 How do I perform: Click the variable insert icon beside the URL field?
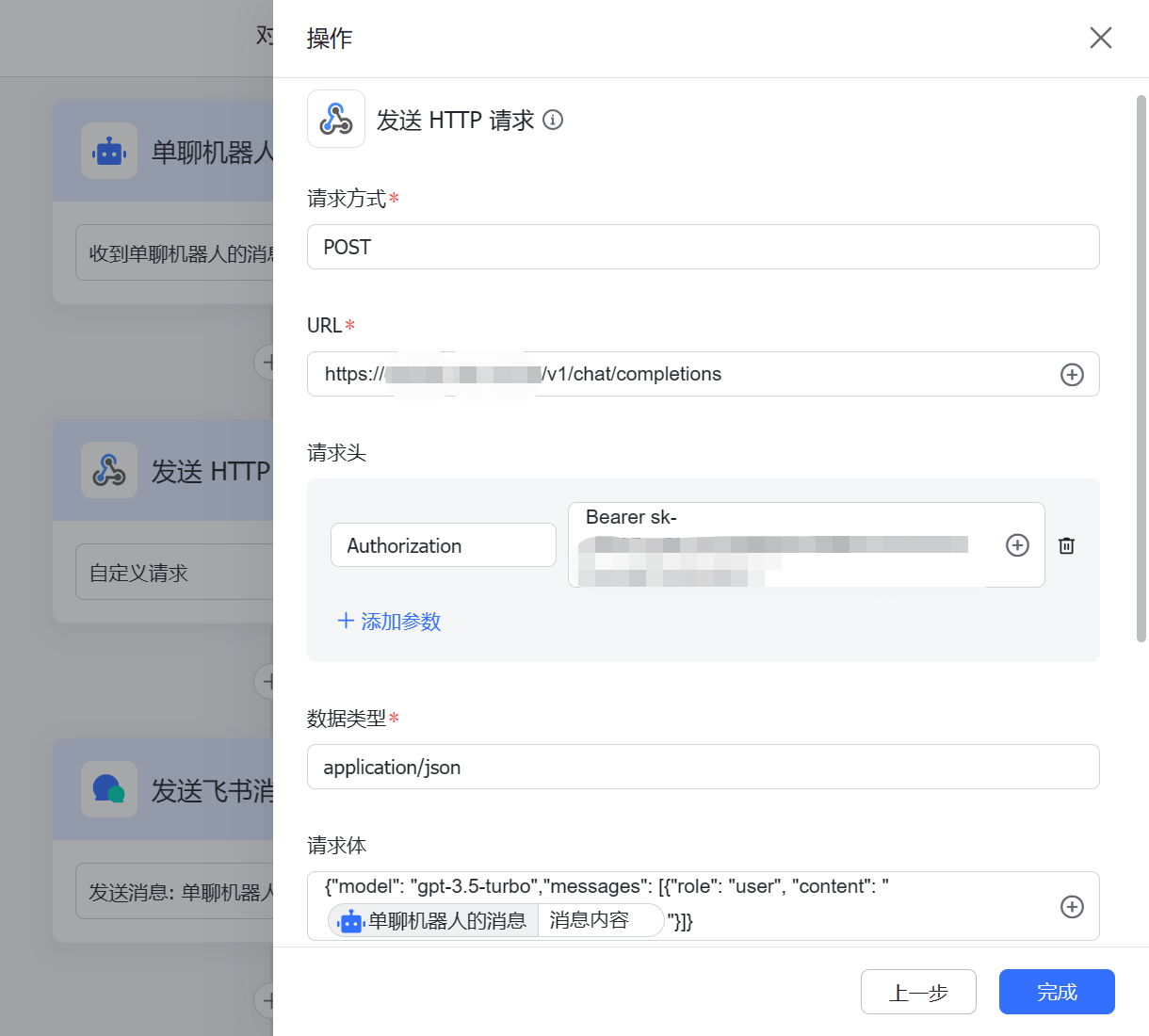click(x=1071, y=374)
